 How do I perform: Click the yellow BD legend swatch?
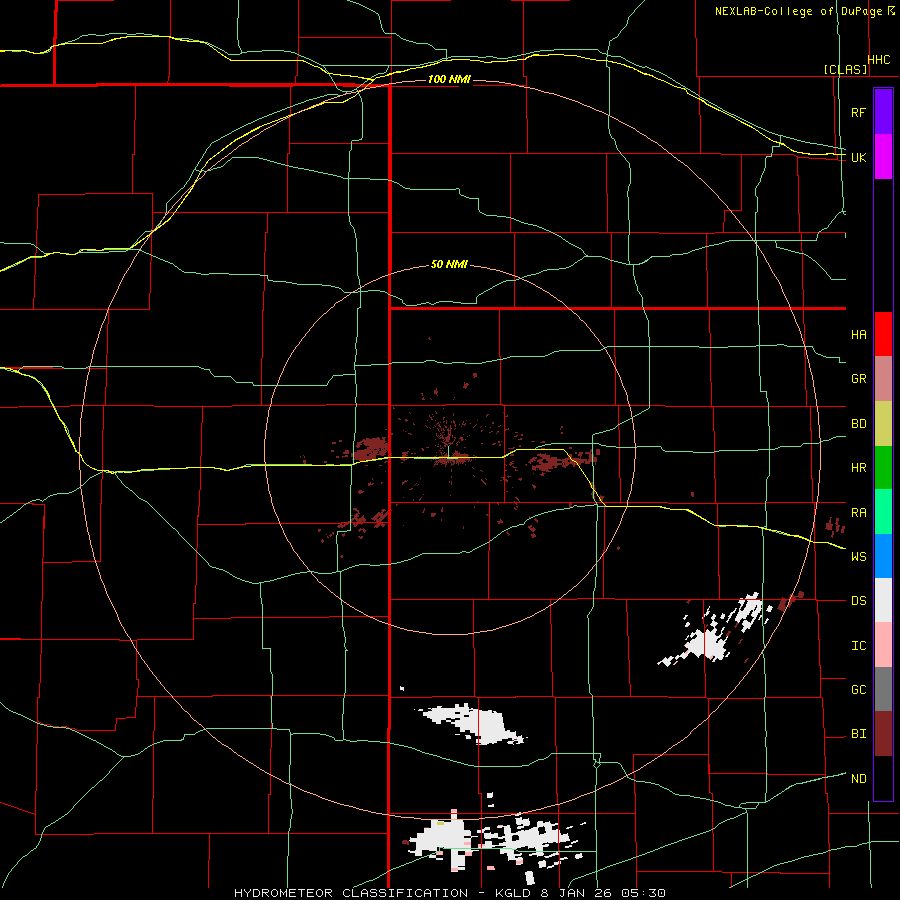point(883,424)
